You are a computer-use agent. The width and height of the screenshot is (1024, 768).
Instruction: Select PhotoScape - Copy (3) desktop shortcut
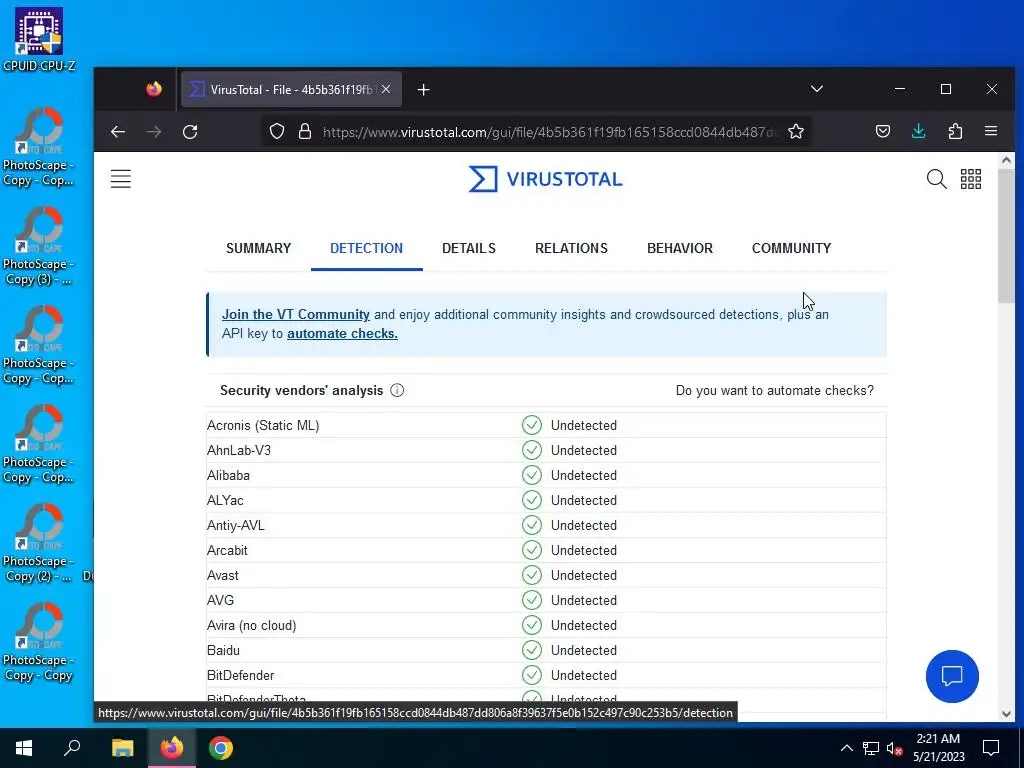point(39,246)
